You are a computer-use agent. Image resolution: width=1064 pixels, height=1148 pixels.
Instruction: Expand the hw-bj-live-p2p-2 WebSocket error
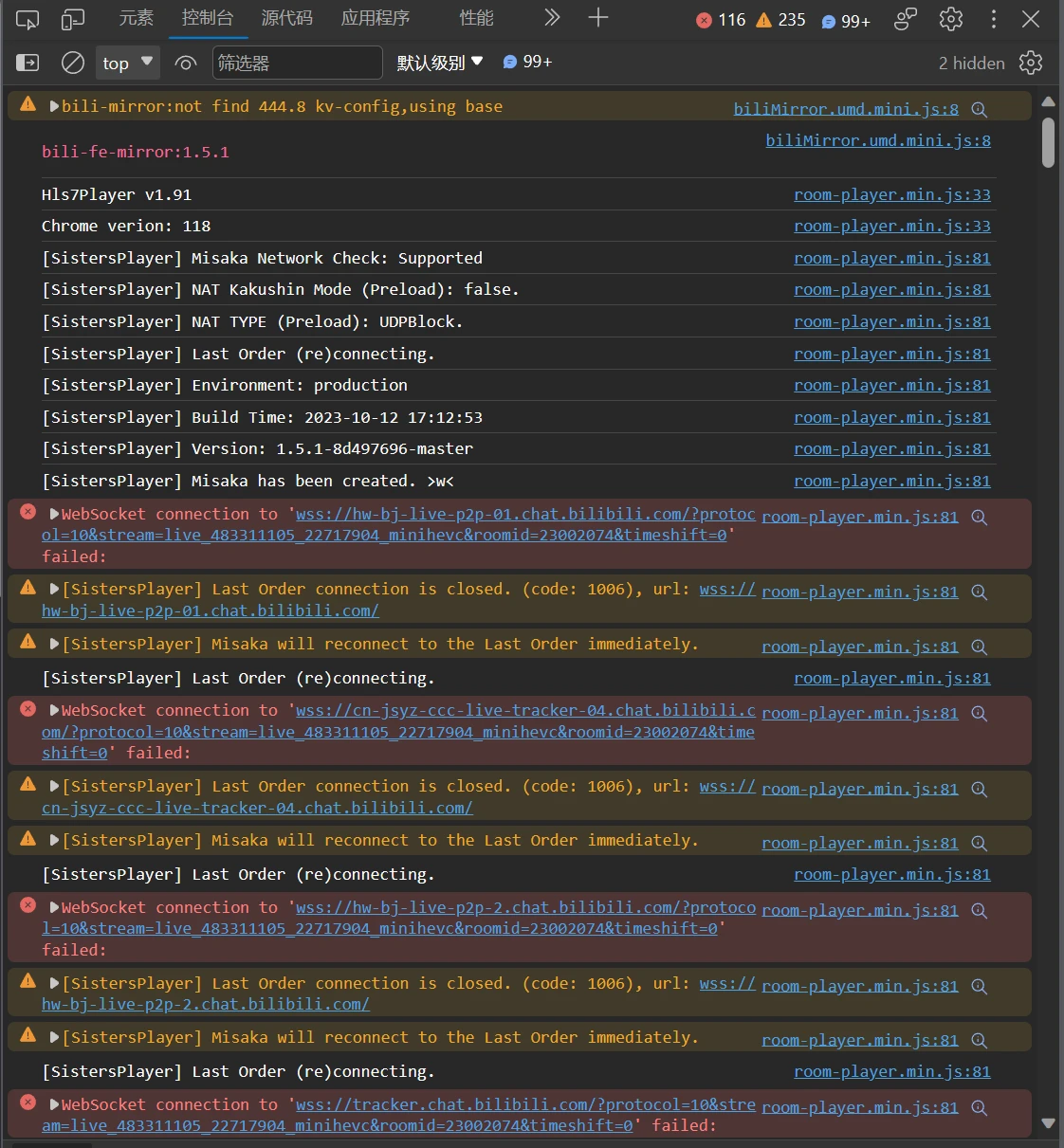click(x=54, y=907)
